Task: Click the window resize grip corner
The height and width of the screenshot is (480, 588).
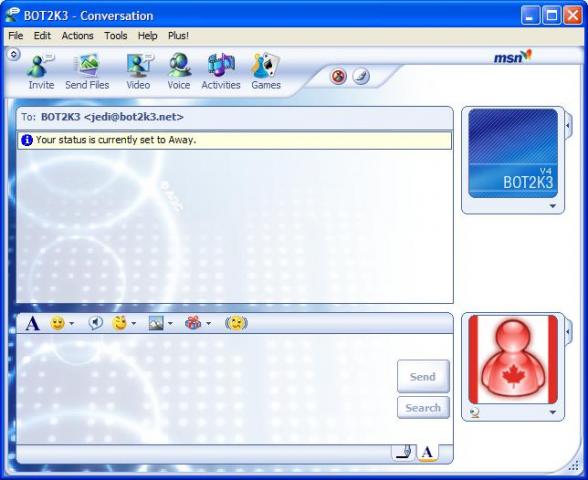Action: coord(574,466)
